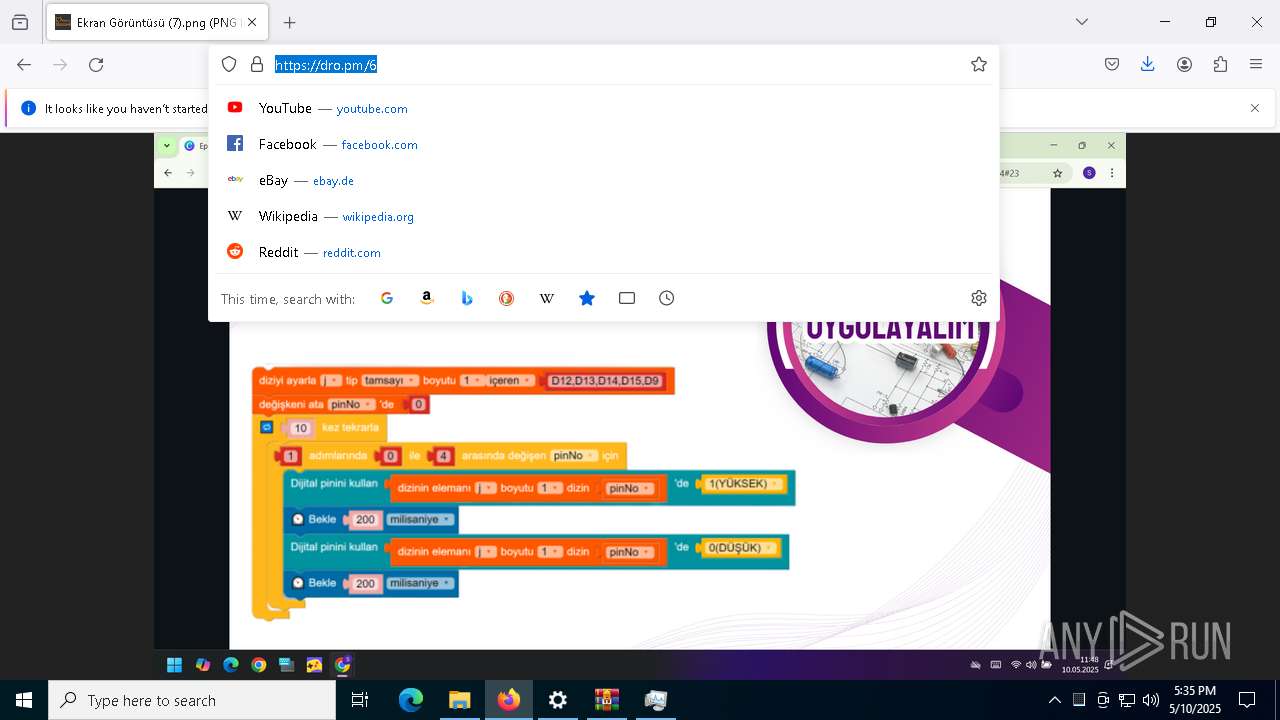Go back with the back arrow
The width and height of the screenshot is (1280, 720).
click(x=24, y=64)
